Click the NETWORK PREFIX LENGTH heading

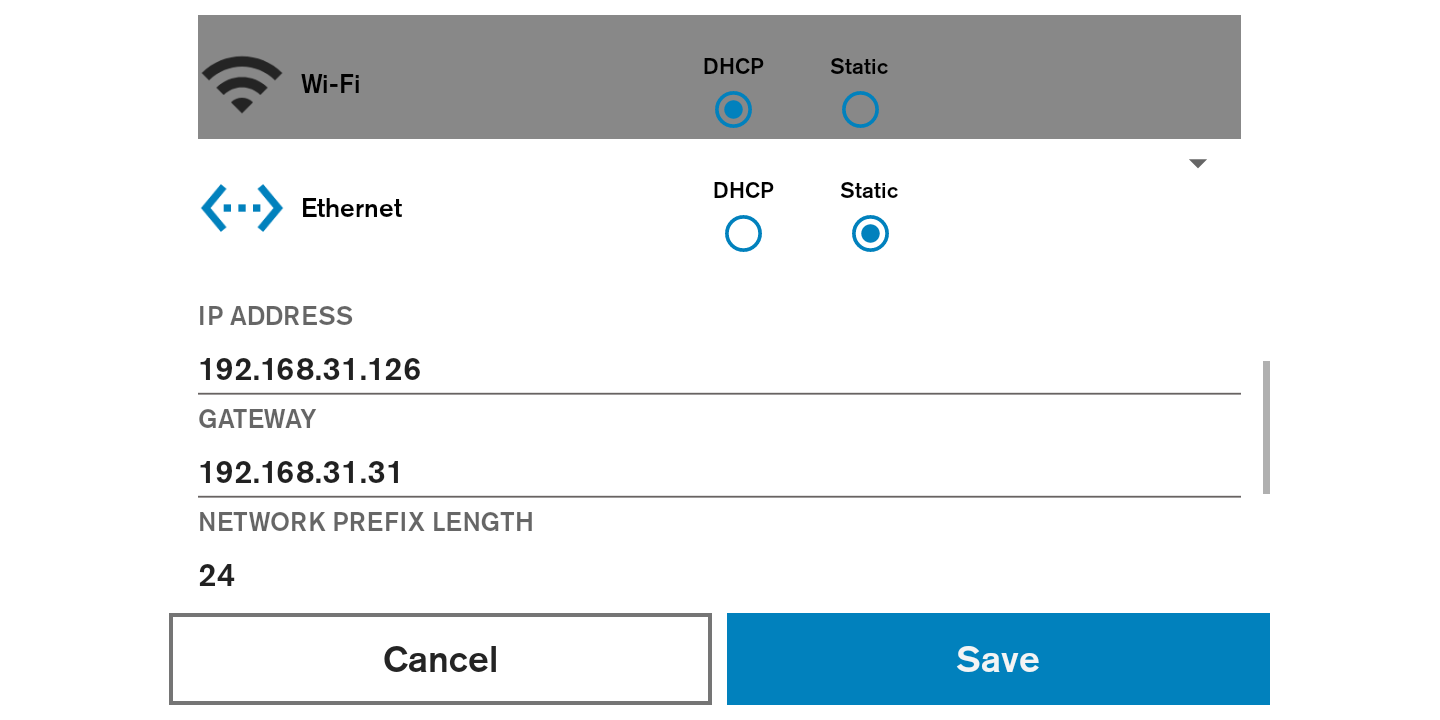366,522
